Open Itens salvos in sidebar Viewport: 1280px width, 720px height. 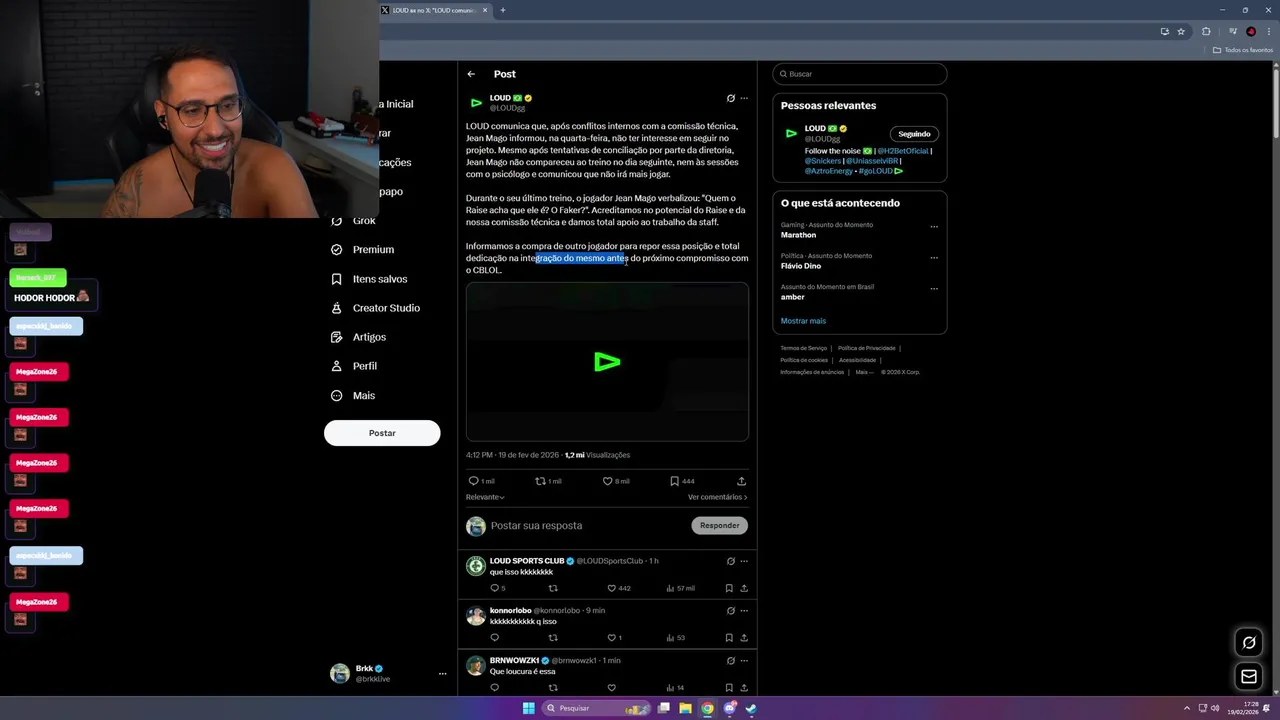click(x=370, y=279)
